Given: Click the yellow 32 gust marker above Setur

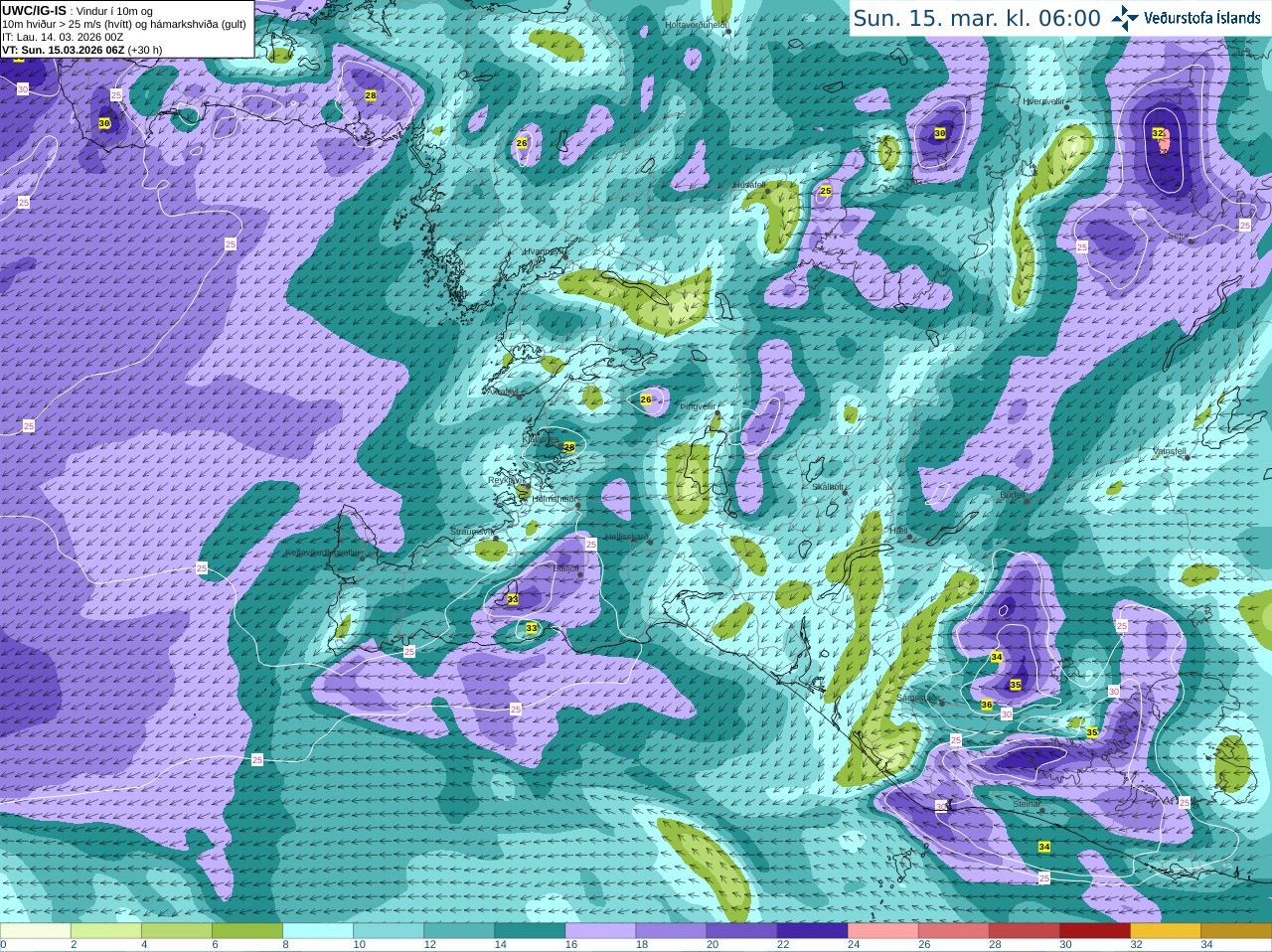Looking at the screenshot, I should click(x=1158, y=133).
